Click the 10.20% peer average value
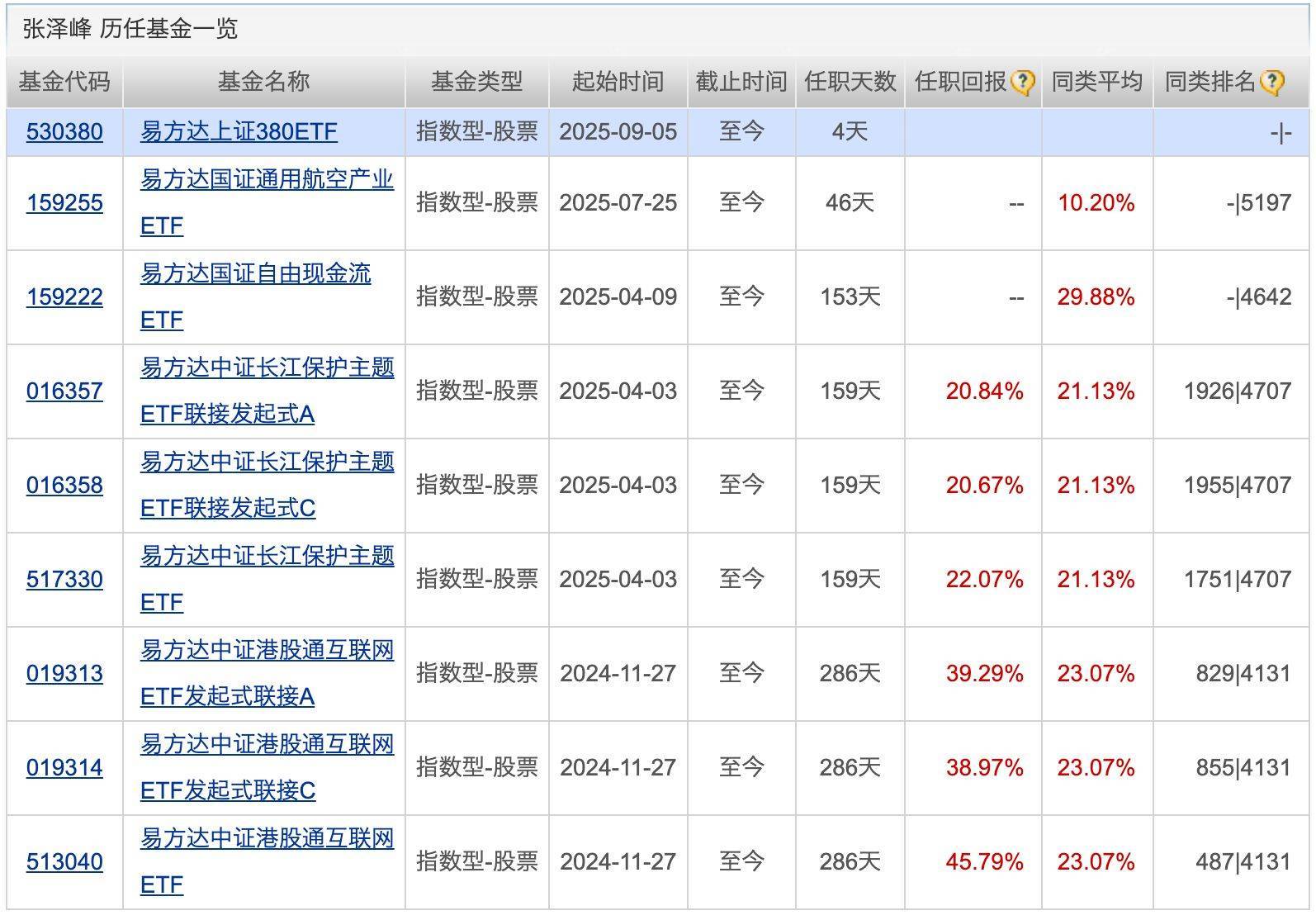This screenshot has height=920, width=1316. pos(1096,202)
